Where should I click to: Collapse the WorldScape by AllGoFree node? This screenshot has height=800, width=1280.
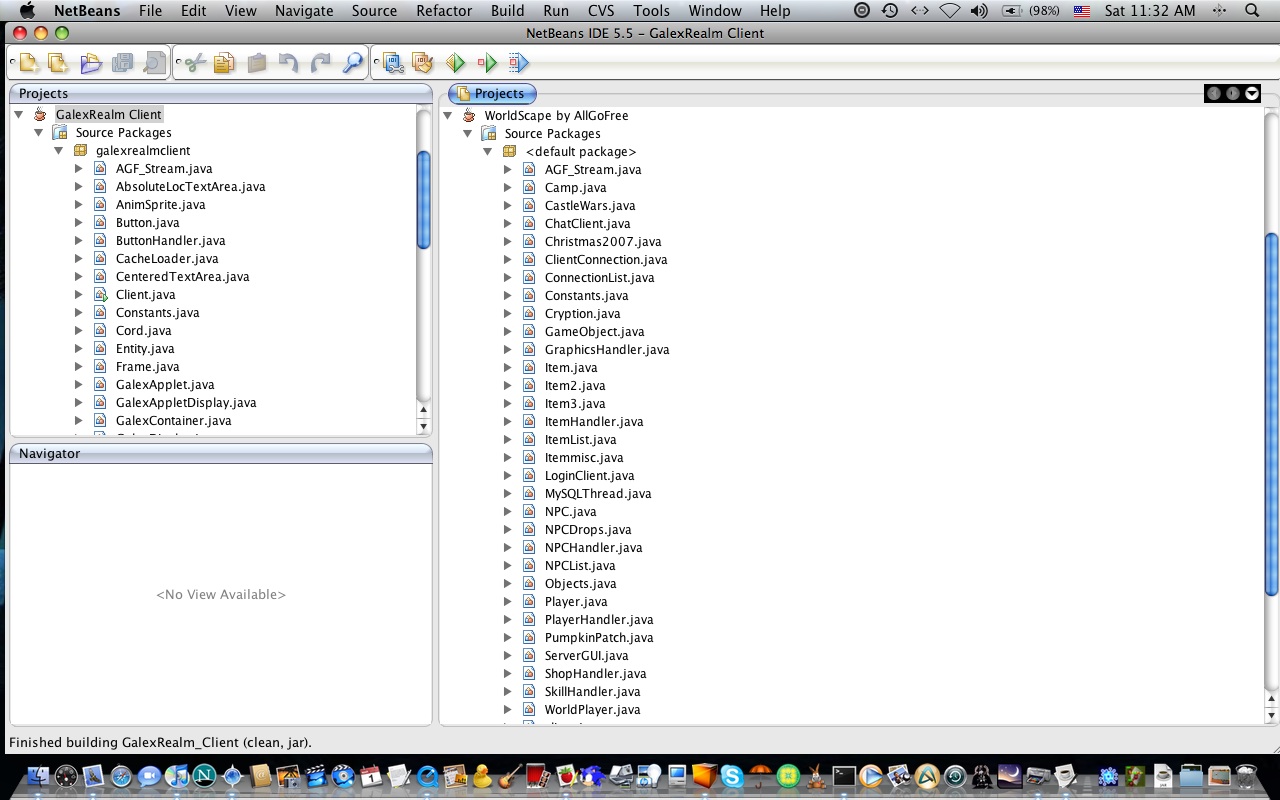coord(448,116)
